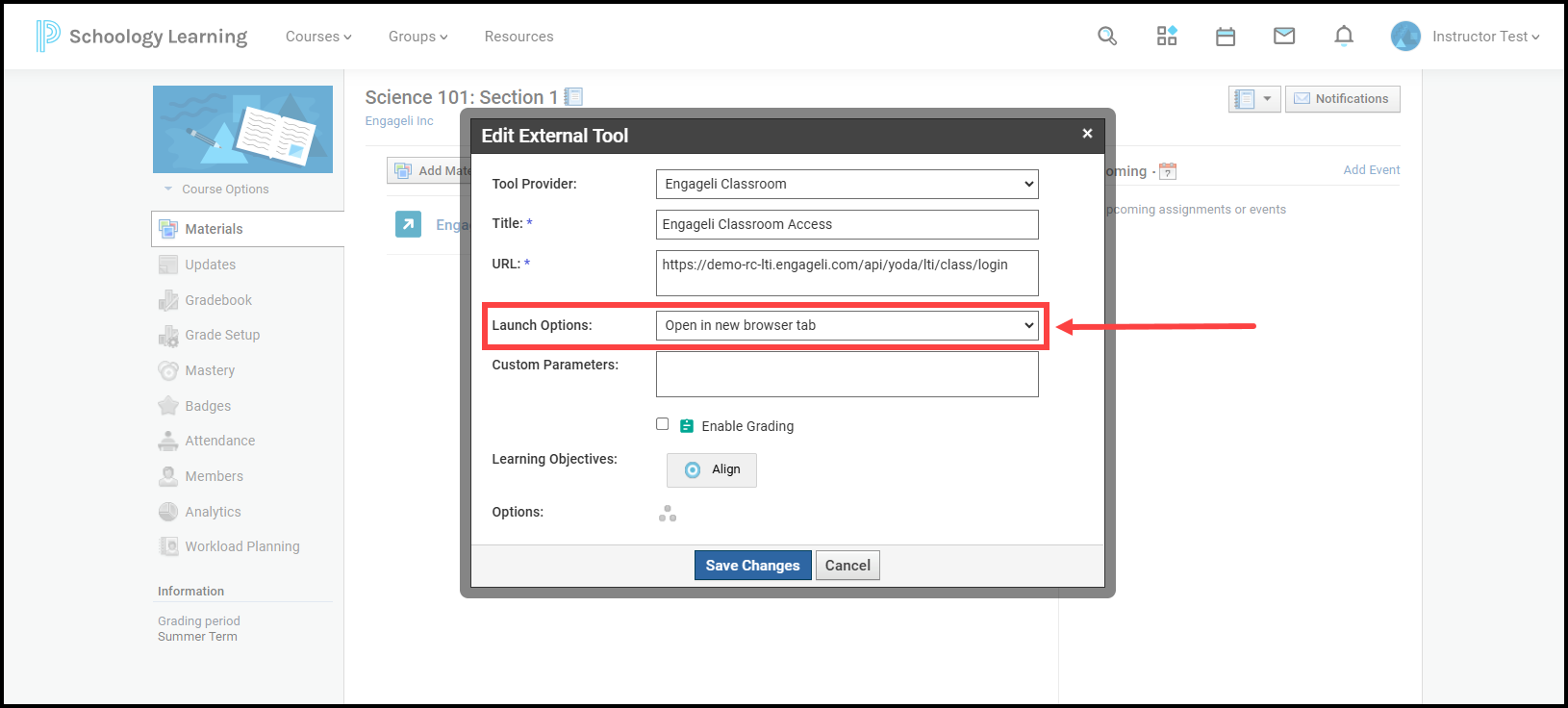This screenshot has height=708, width=1568.
Task: Click the Cancel button
Action: pos(847,566)
